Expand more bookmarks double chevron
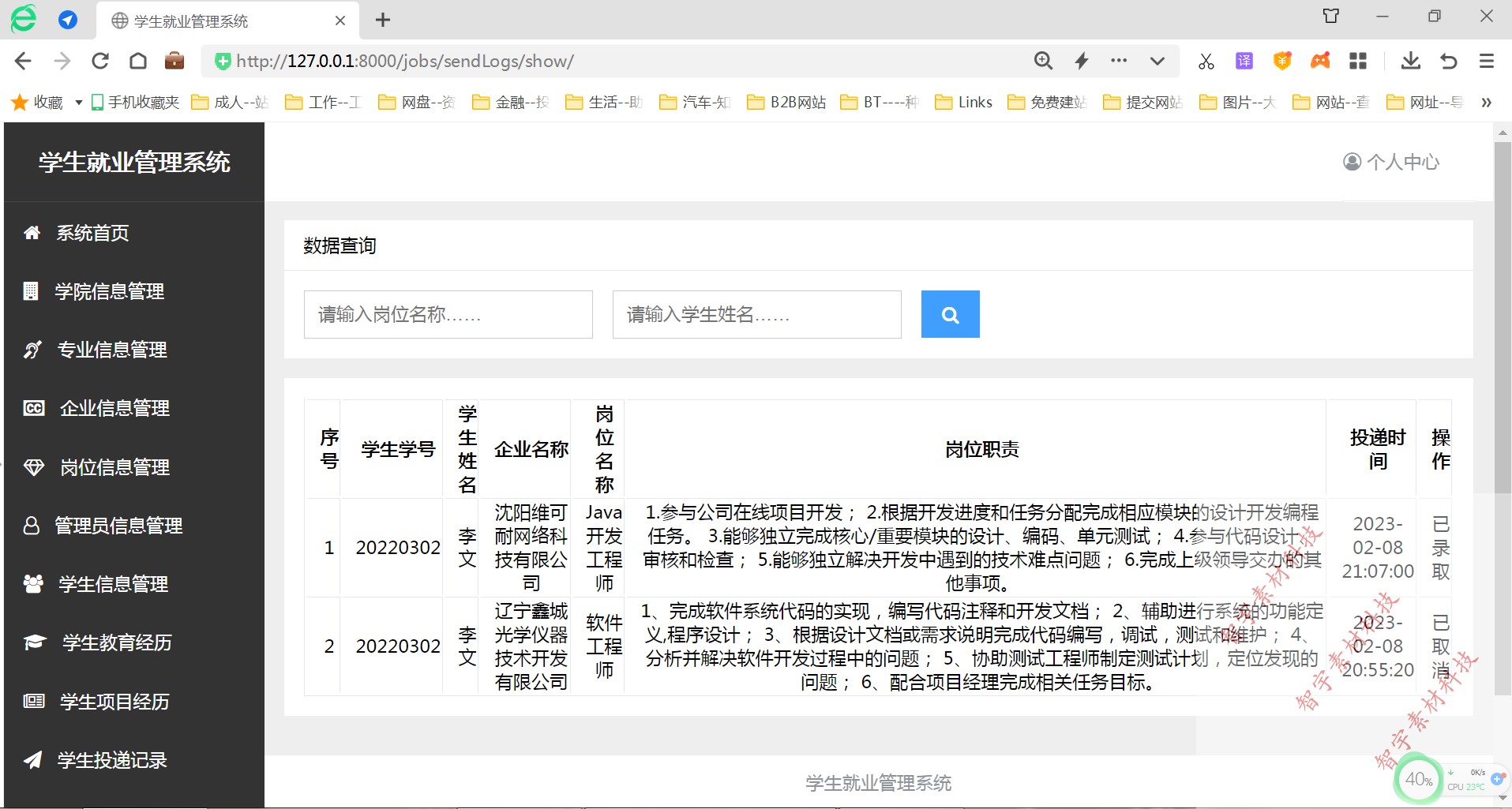 pos(1486,103)
